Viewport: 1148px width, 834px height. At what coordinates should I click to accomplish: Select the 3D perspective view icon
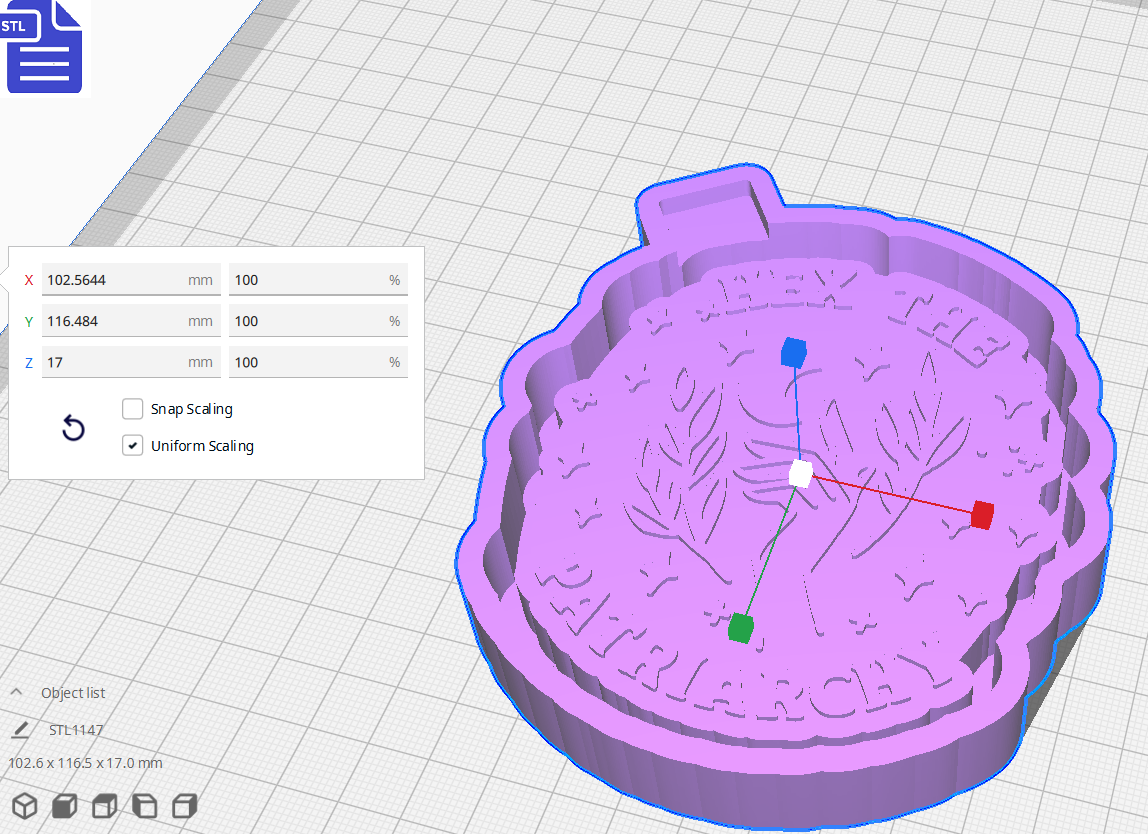(x=25, y=805)
